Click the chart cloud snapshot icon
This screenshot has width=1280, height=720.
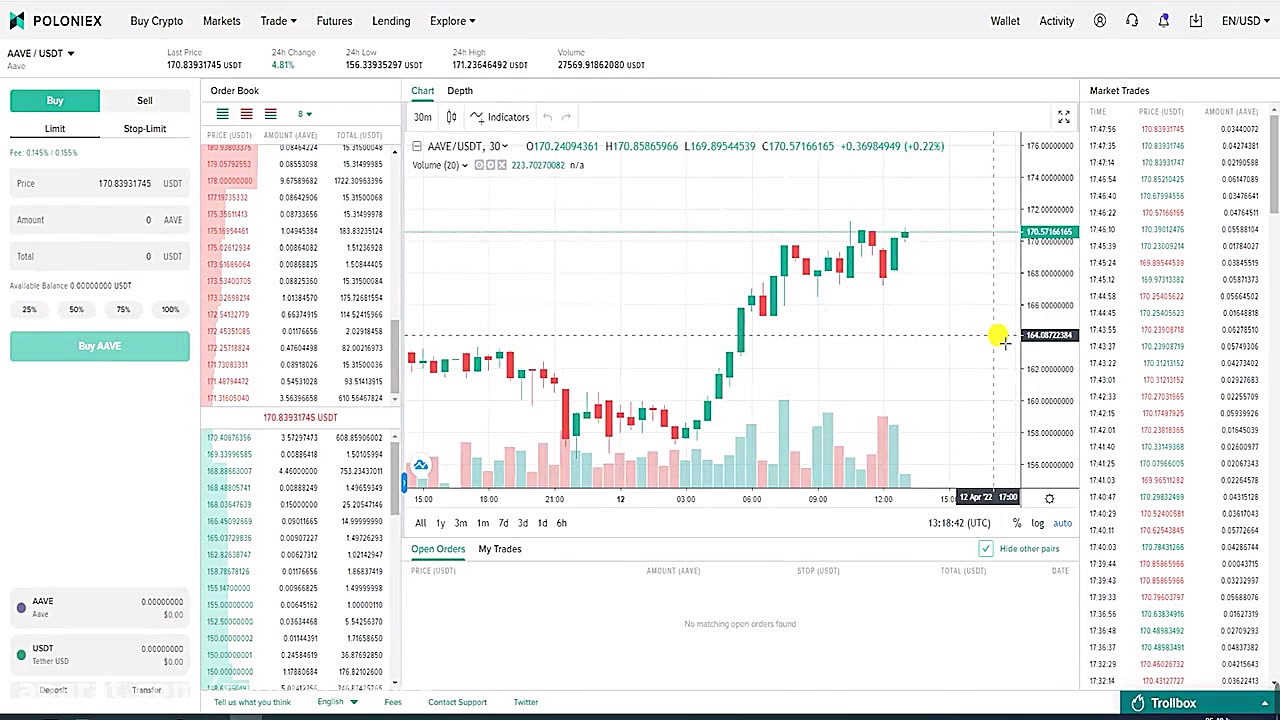click(421, 465)
